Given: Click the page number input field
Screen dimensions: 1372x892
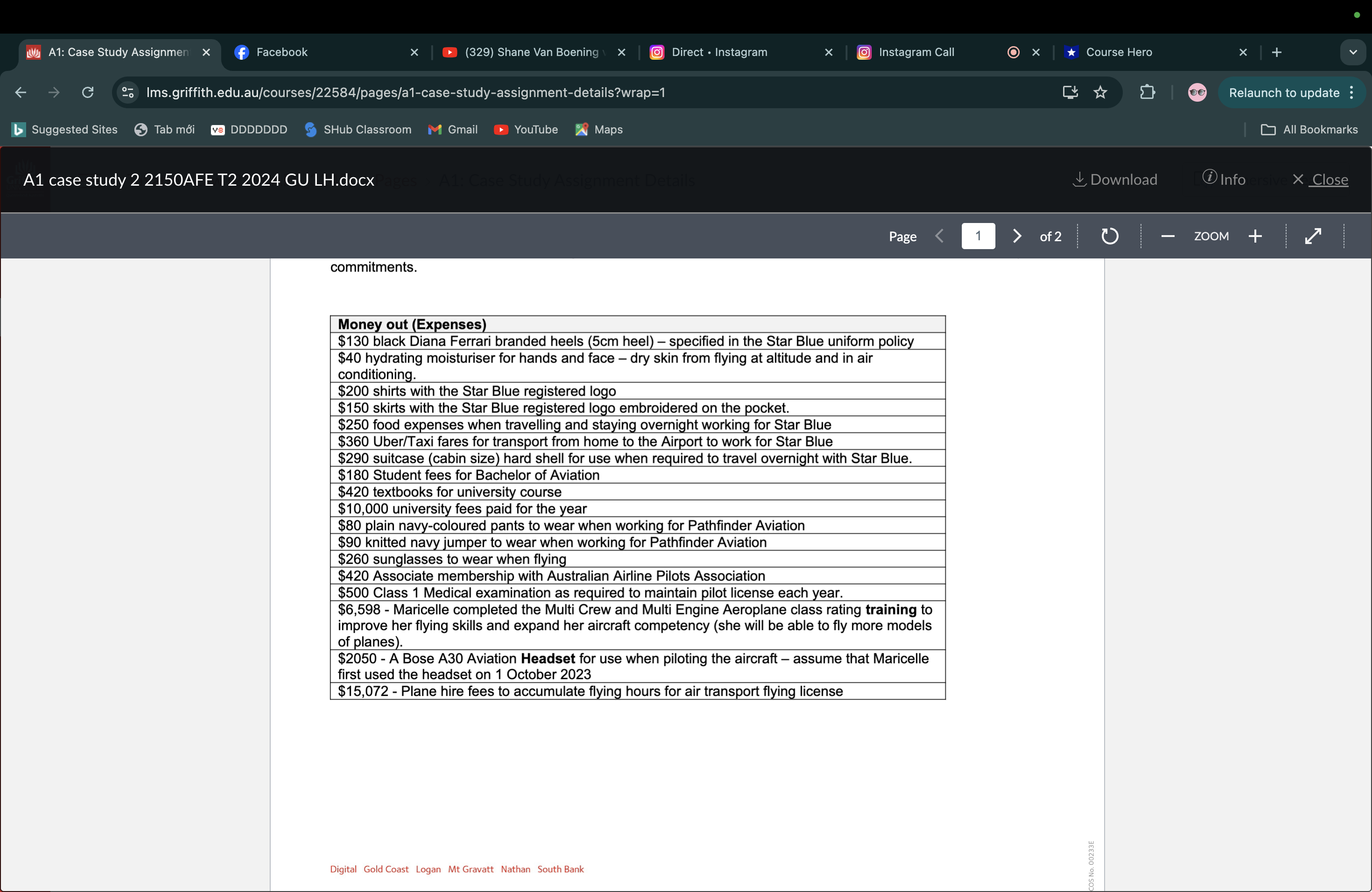Looking at the screenshot, I should coord(978,236).
